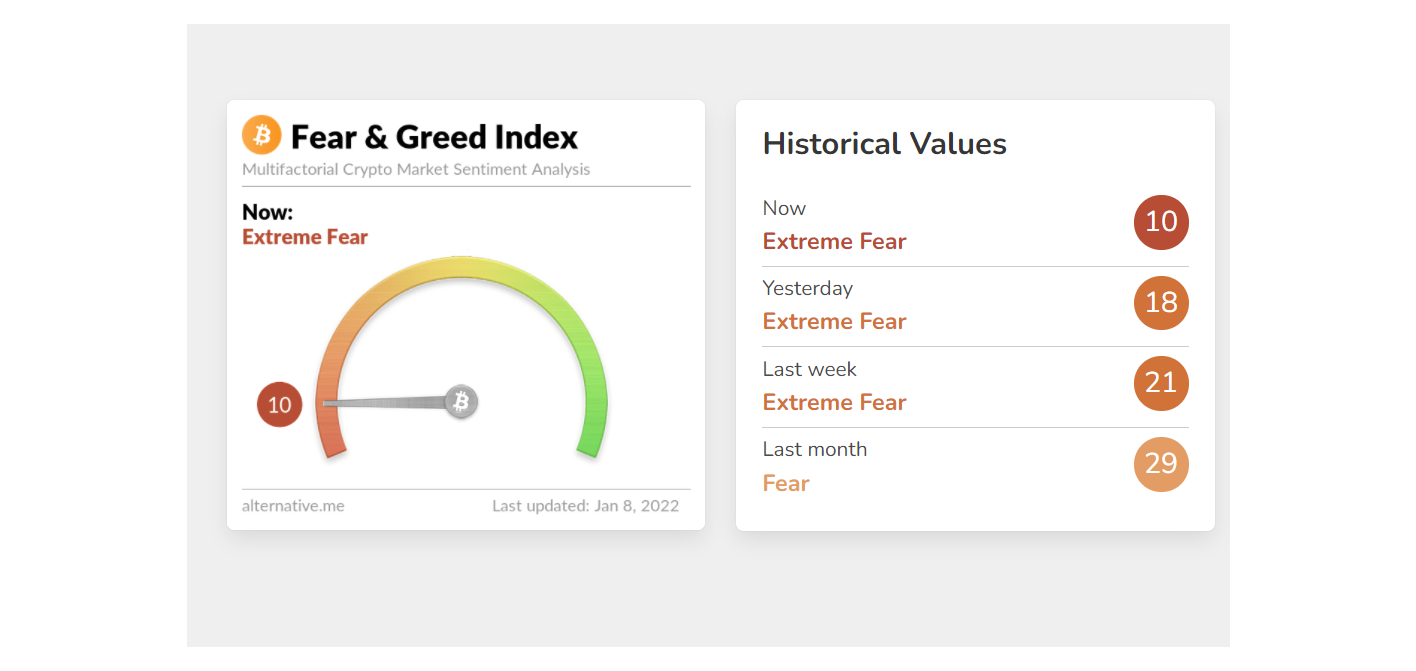
Task: Open the alternative.me source link
Action: click(x=293, y=506)
